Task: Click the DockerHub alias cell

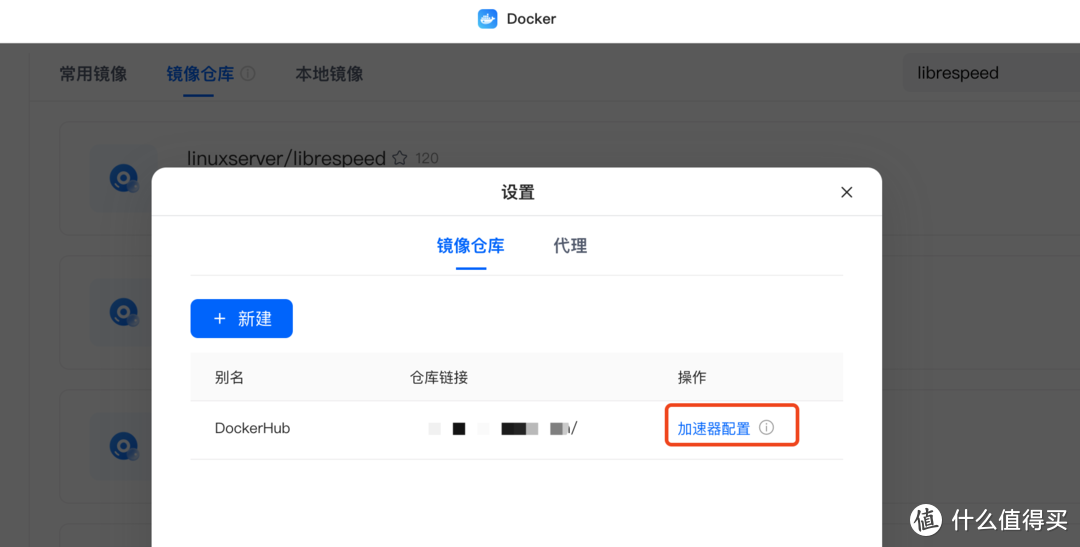Action: pyautogui.click(x=252, y=428)
